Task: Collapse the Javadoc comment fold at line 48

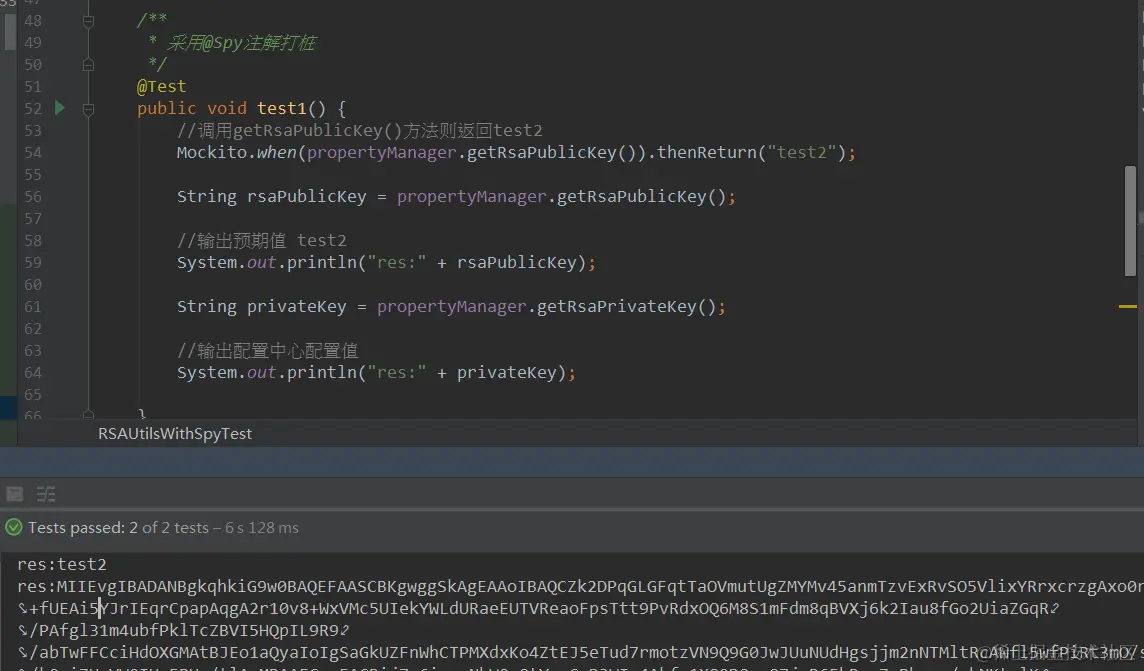Action: point(88,21)
